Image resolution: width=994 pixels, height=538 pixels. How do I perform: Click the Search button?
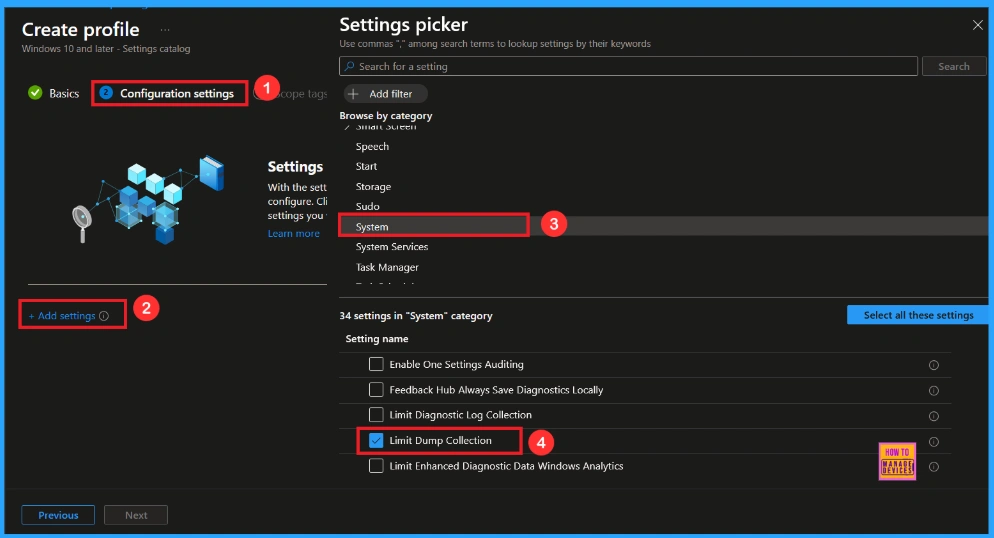[953, 66]
